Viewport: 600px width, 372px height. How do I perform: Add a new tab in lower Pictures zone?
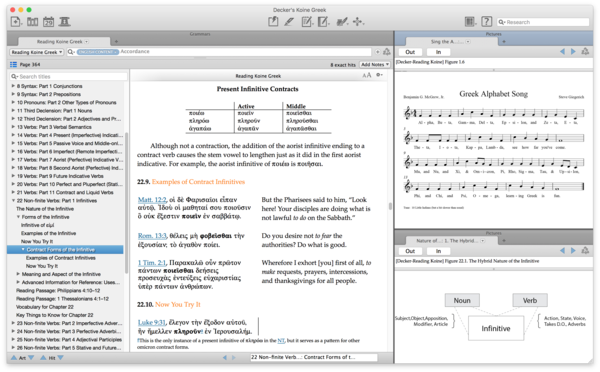pos(504,241)
